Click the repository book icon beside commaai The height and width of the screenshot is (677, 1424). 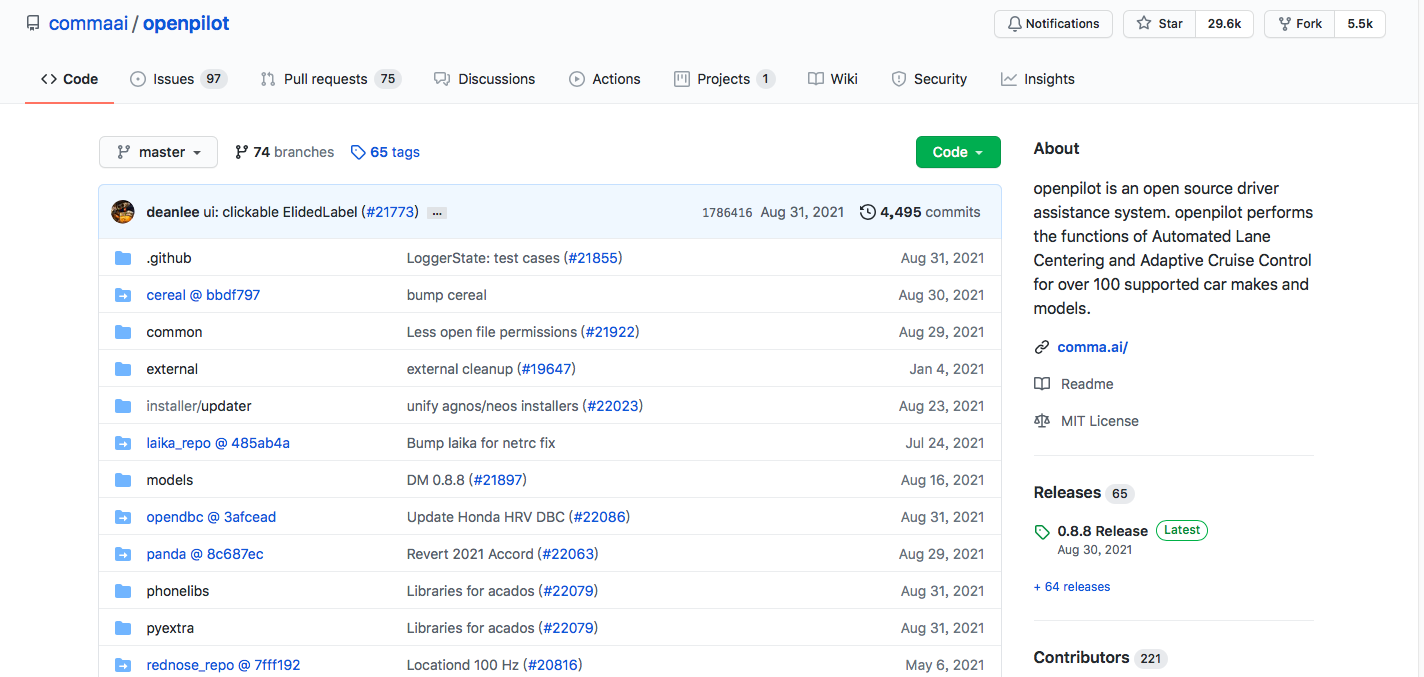coord(34,23)
